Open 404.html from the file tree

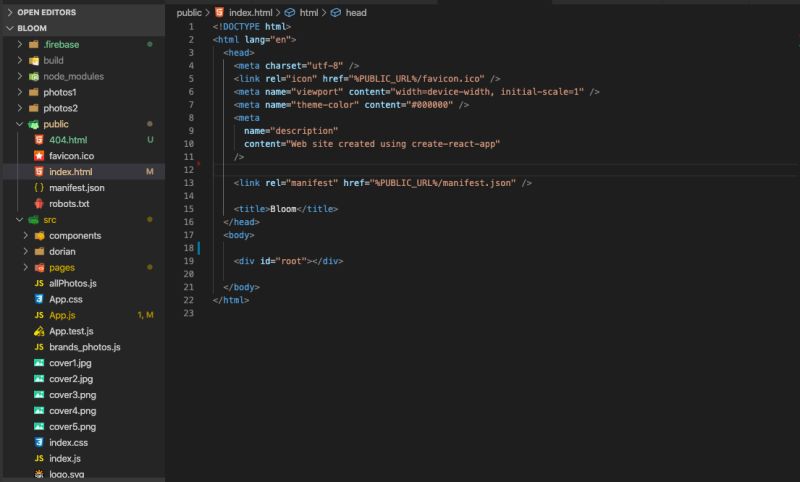68,140
